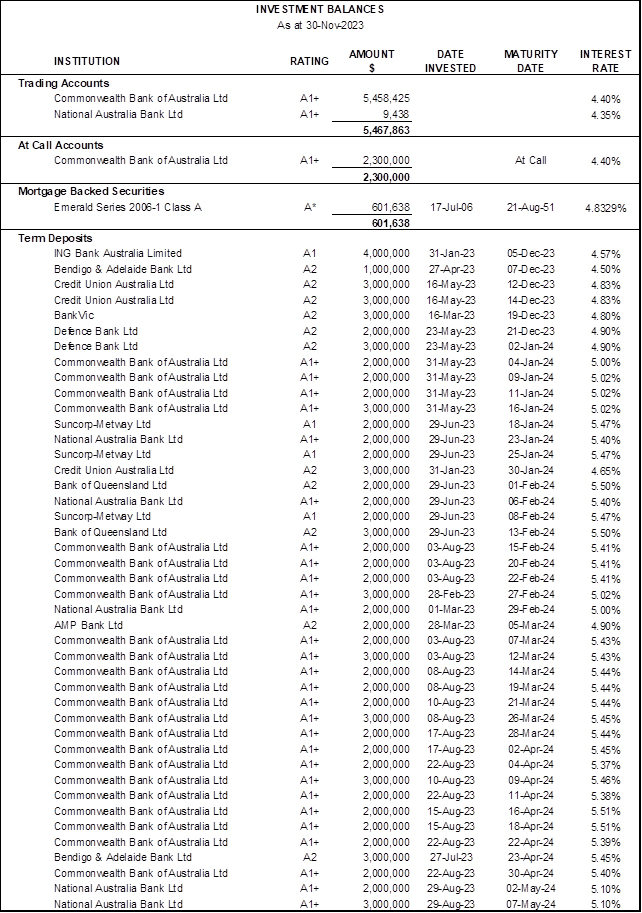The height and width of the screenshot is (913, 642).
Task: Click the INVESTMENT BALANCES title
Action: pyautogui.click(x=320, y=9)
